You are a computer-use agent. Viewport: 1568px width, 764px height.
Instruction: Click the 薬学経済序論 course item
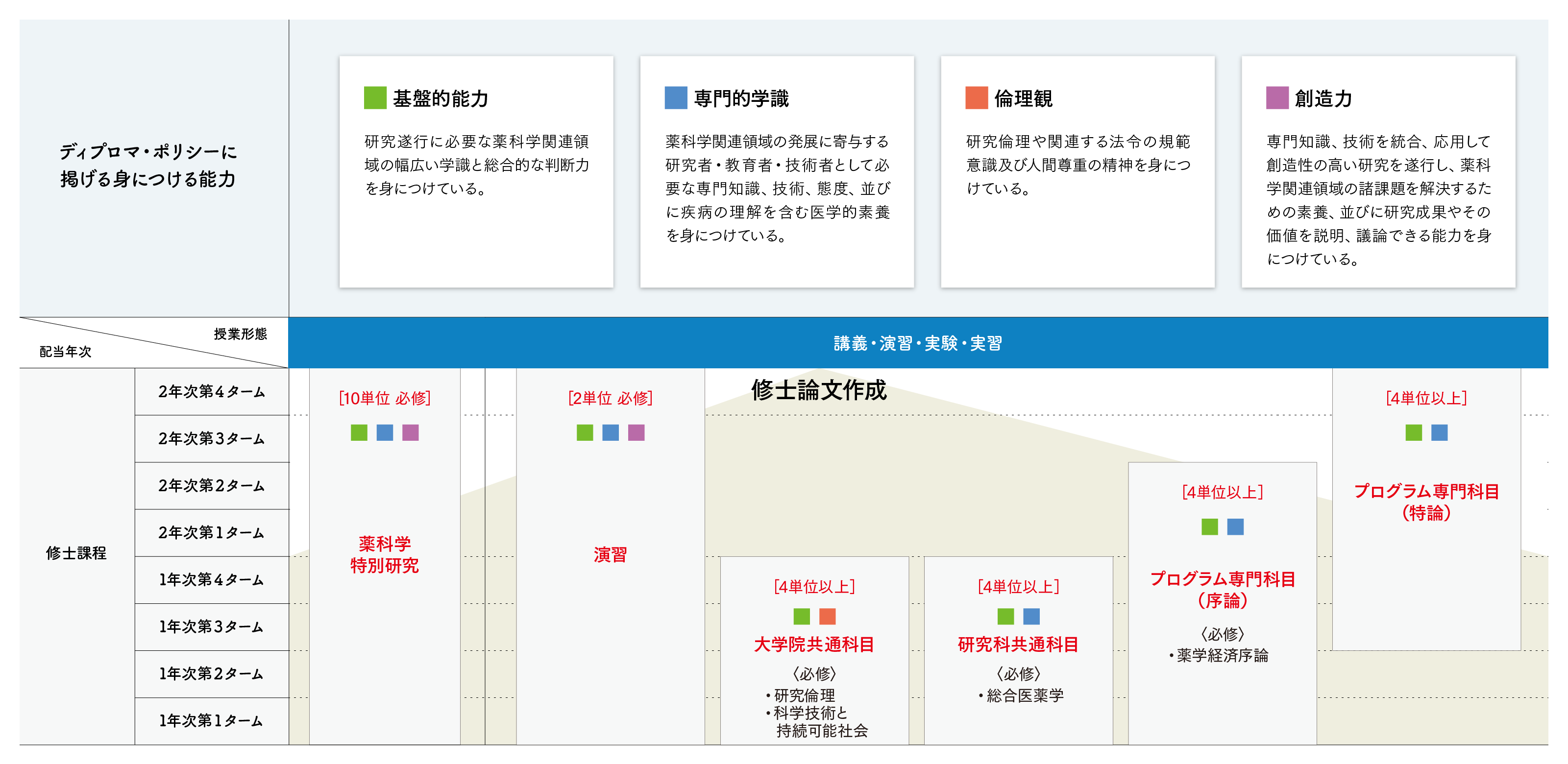click(1222, 655)
